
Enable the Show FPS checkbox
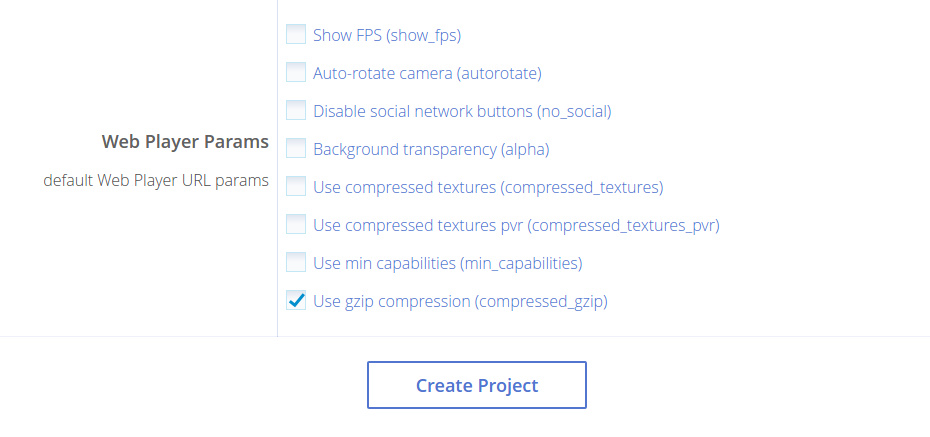pyautogui.click(x=296, y=35)
